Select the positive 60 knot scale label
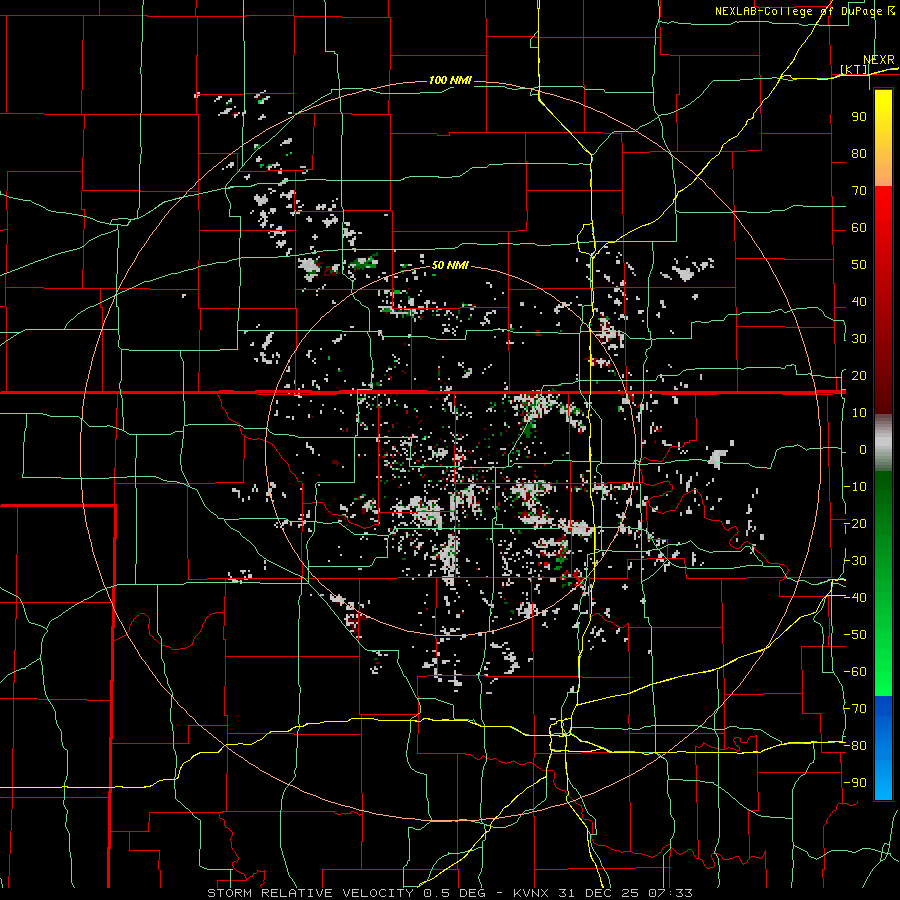This screenshot has width=900, height=900. (x=859, y=227)
